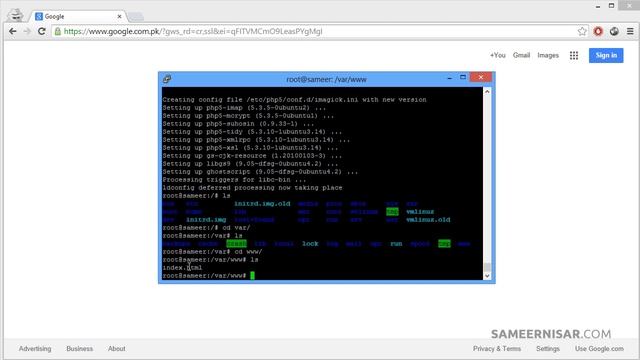Open the Gmail link

(521, 55)
